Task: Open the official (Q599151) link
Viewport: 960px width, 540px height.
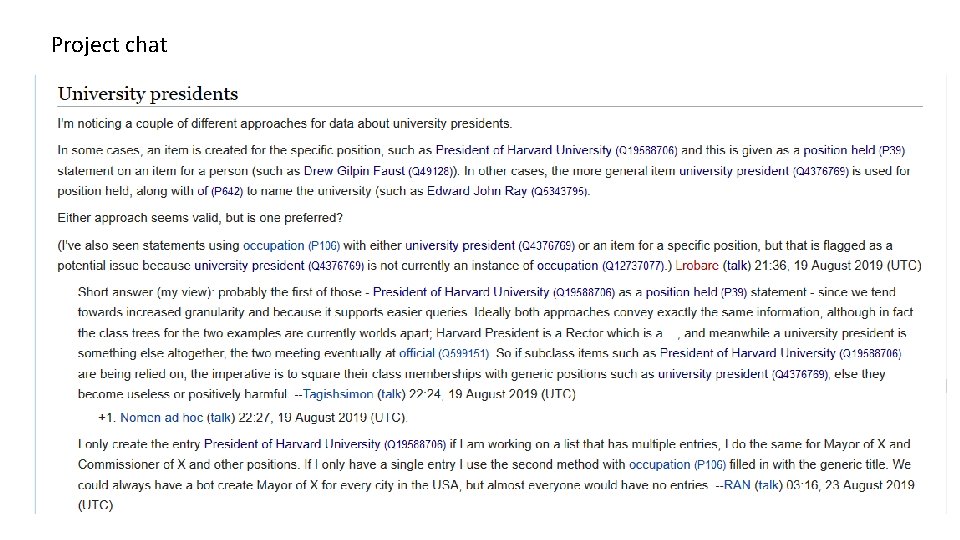Action: point(444,353)
